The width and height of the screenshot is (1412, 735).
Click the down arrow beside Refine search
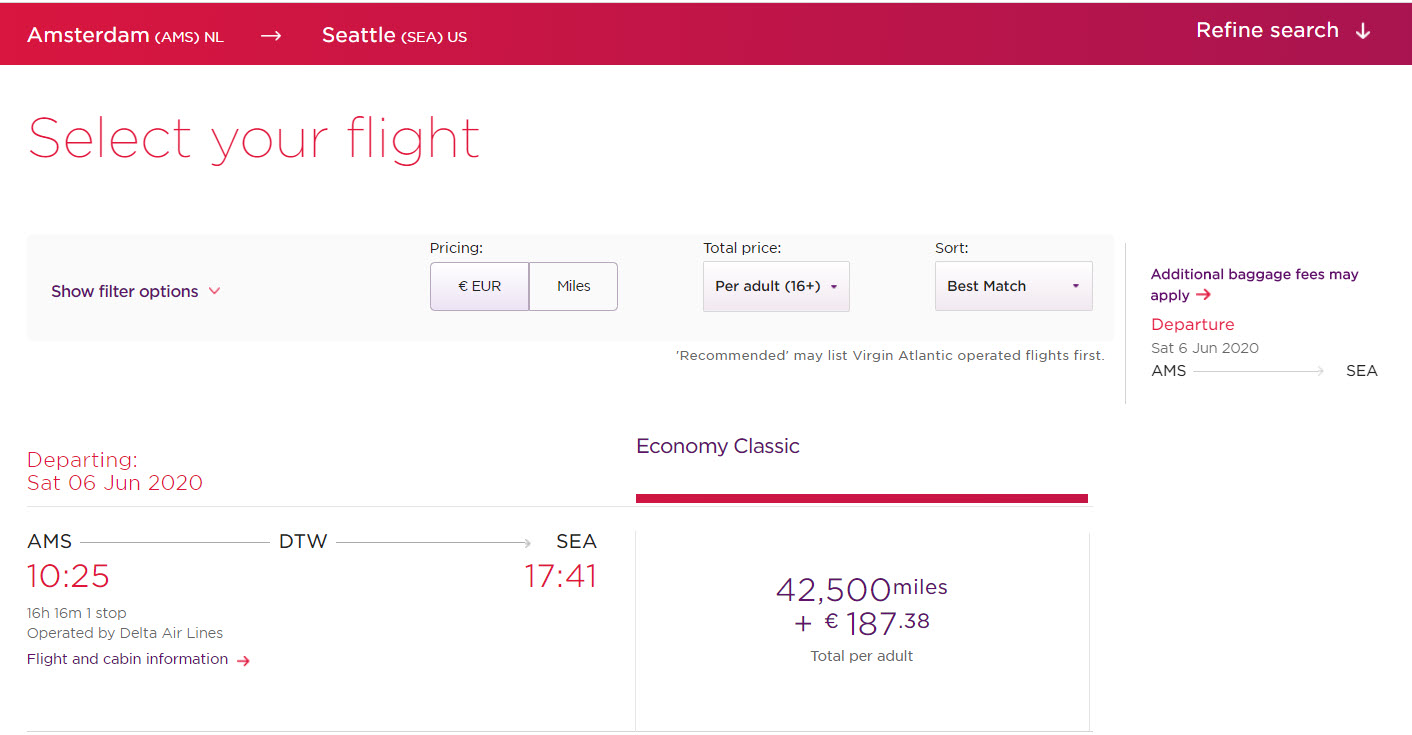(x=1363, y=31)
